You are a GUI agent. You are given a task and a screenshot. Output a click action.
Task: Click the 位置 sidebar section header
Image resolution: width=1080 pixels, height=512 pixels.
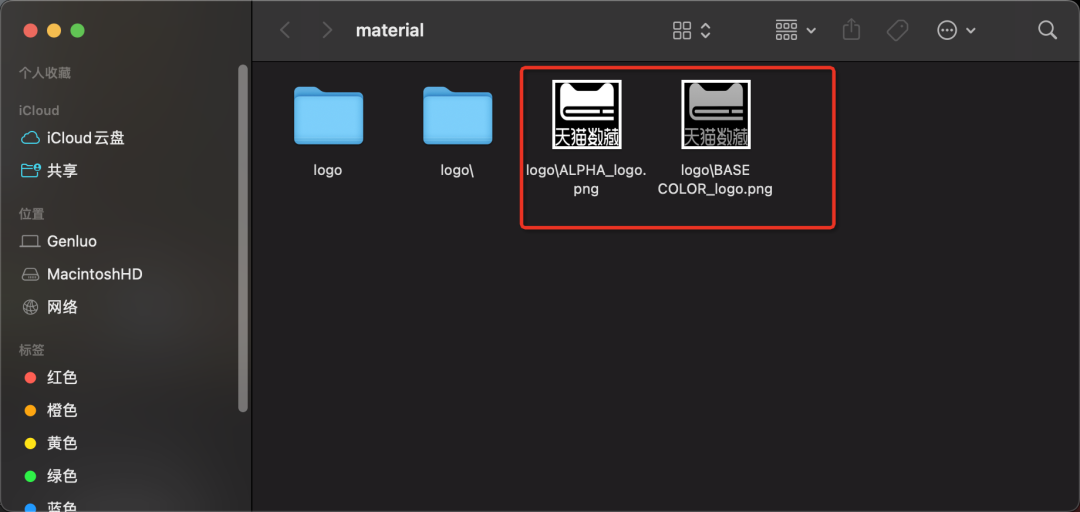point(31,214)
